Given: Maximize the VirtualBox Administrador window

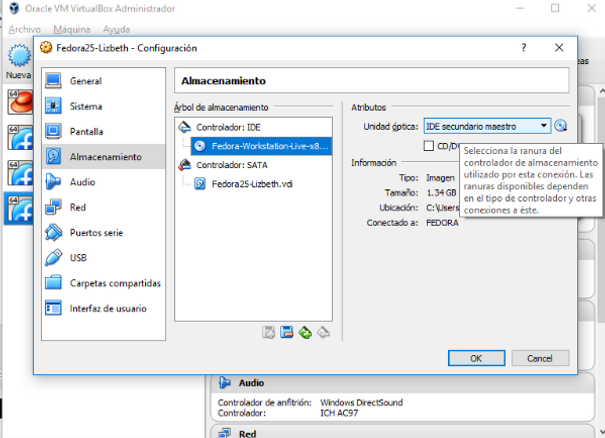Looking at the screenshot, I should click(555, 8).
